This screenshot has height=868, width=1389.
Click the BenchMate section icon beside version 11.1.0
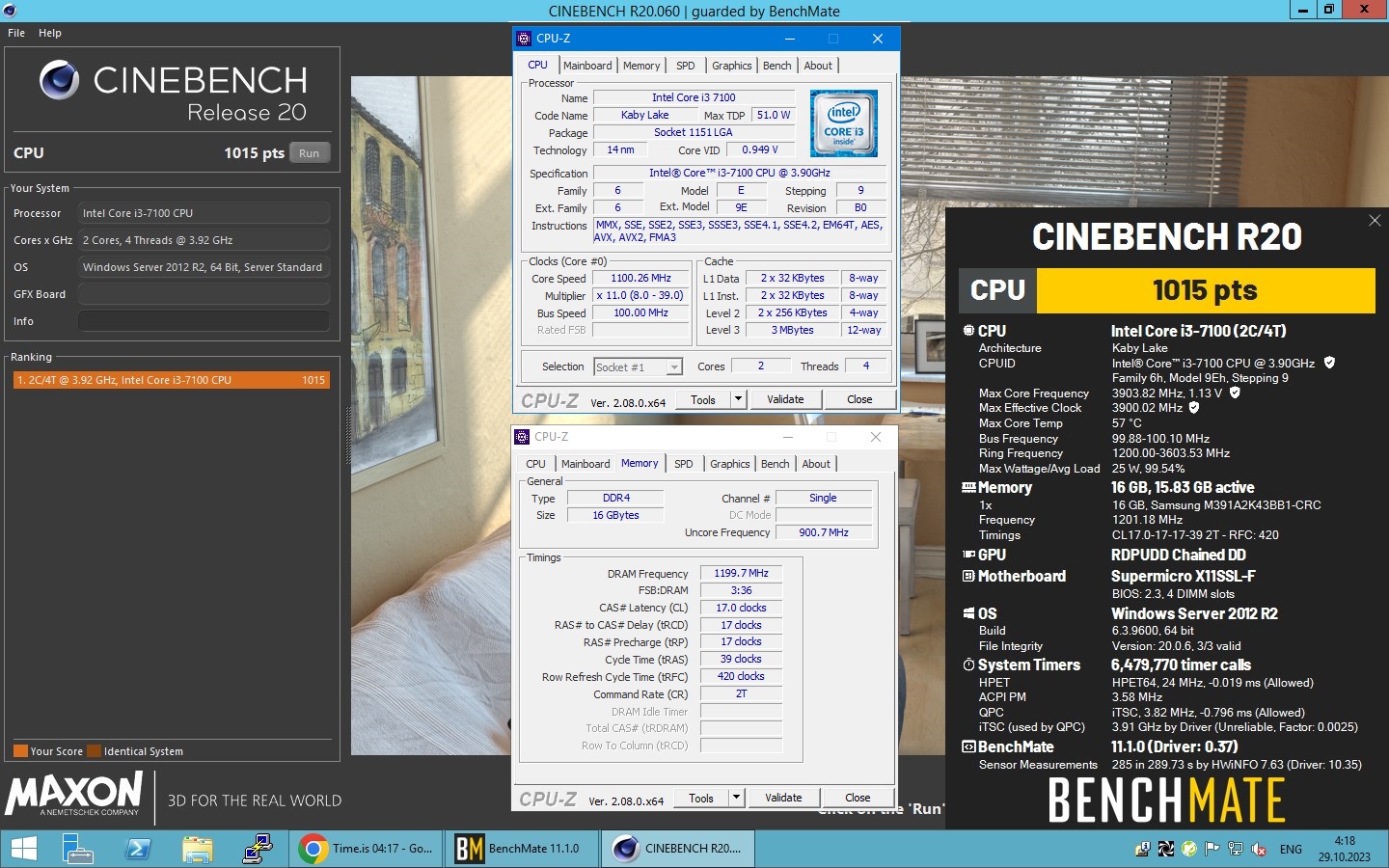(x=968, y=746)
